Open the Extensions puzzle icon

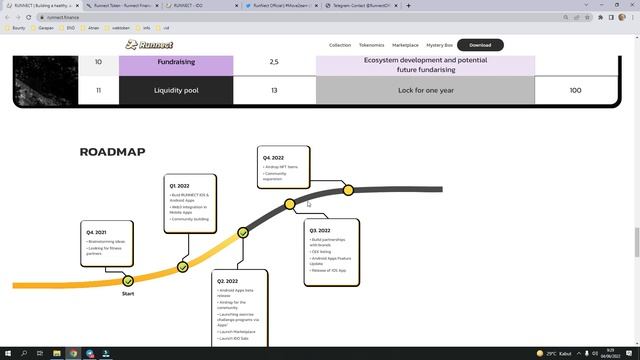(600, 18)
